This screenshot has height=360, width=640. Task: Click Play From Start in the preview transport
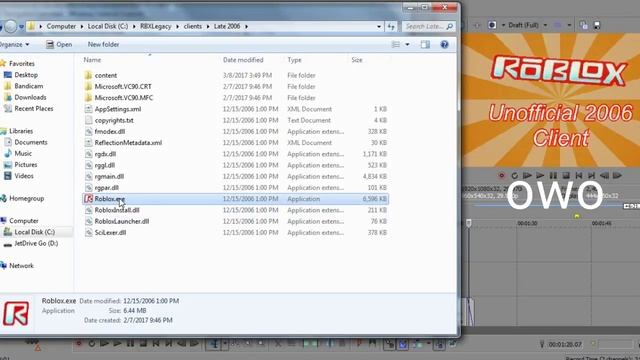[527, 176]
